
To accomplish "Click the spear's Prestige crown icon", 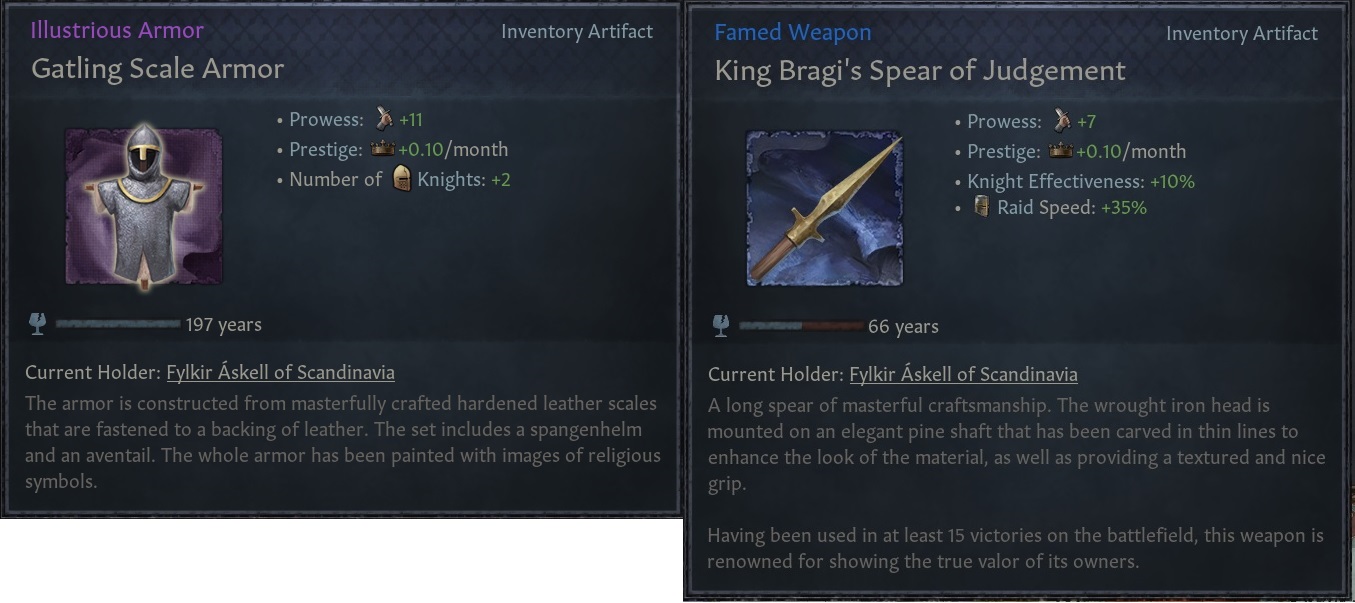I will click(1061, 152).
